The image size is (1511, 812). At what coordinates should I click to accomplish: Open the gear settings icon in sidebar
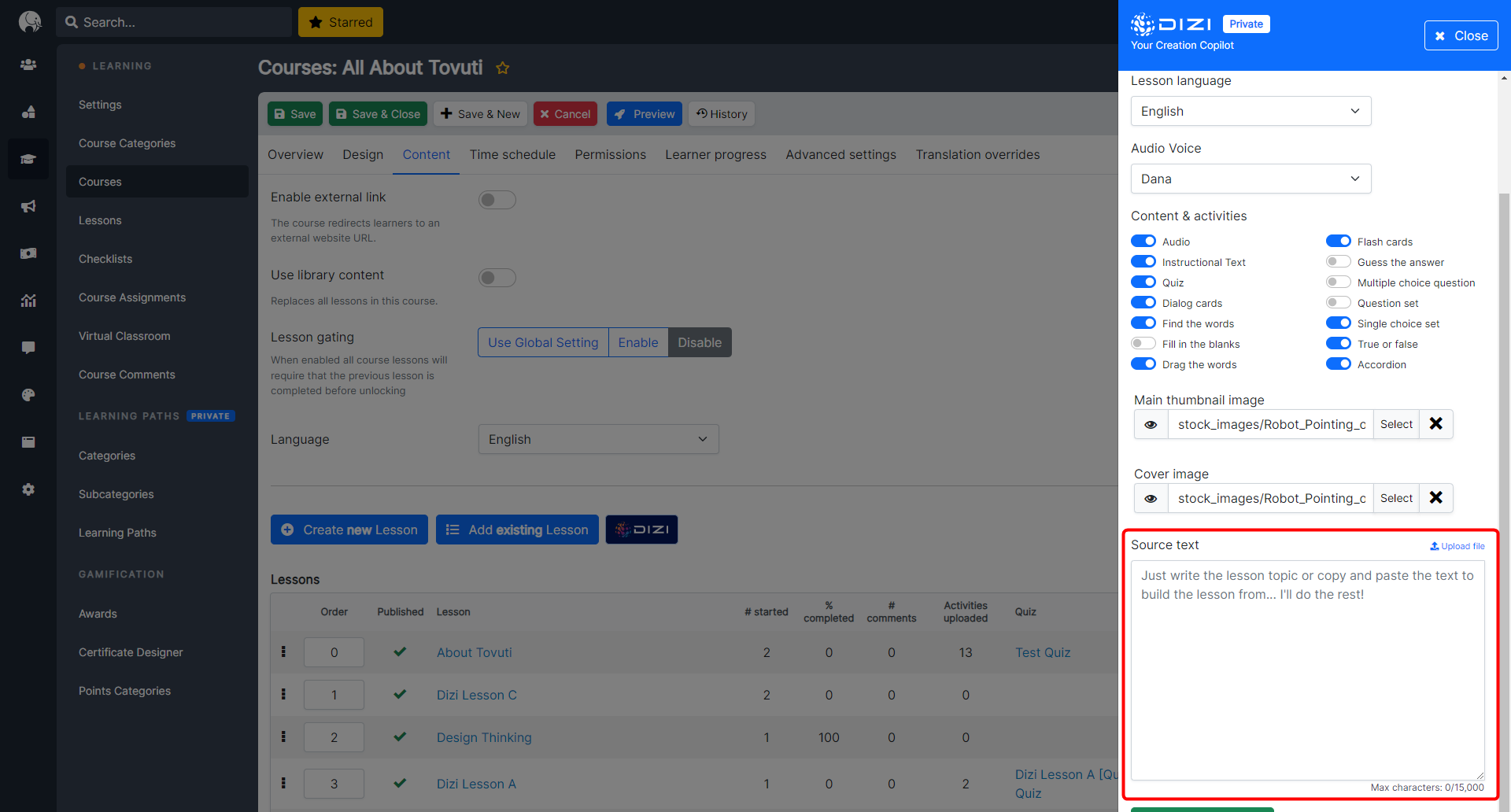coord(28,489)
